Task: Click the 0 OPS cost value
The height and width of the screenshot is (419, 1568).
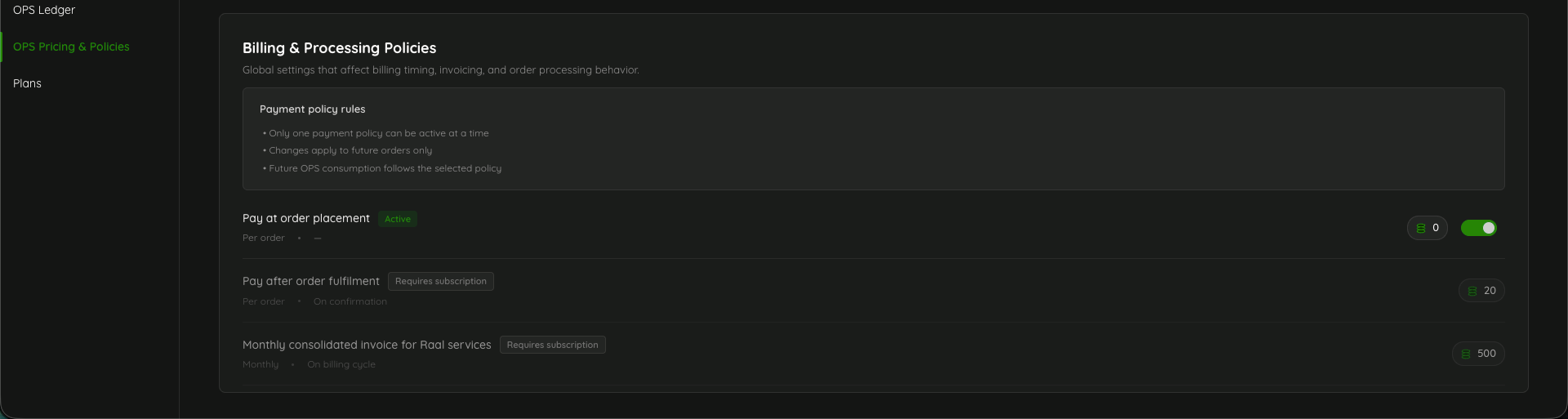Action: [x=1436, y=228]
